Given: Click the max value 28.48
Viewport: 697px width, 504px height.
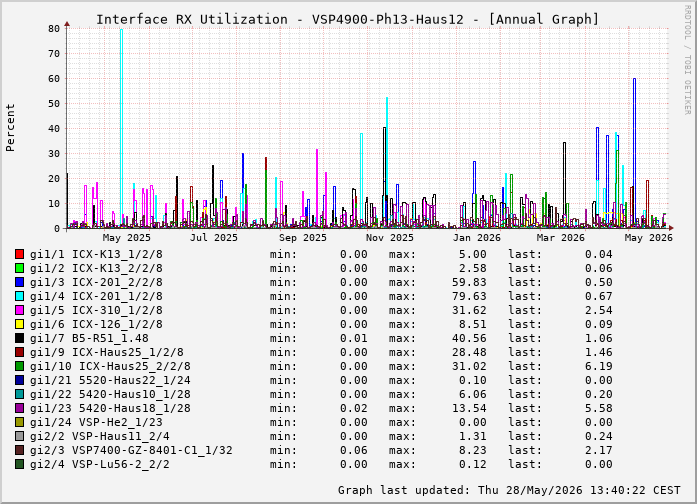Looking at the screenshot, I should coord(469,352).
